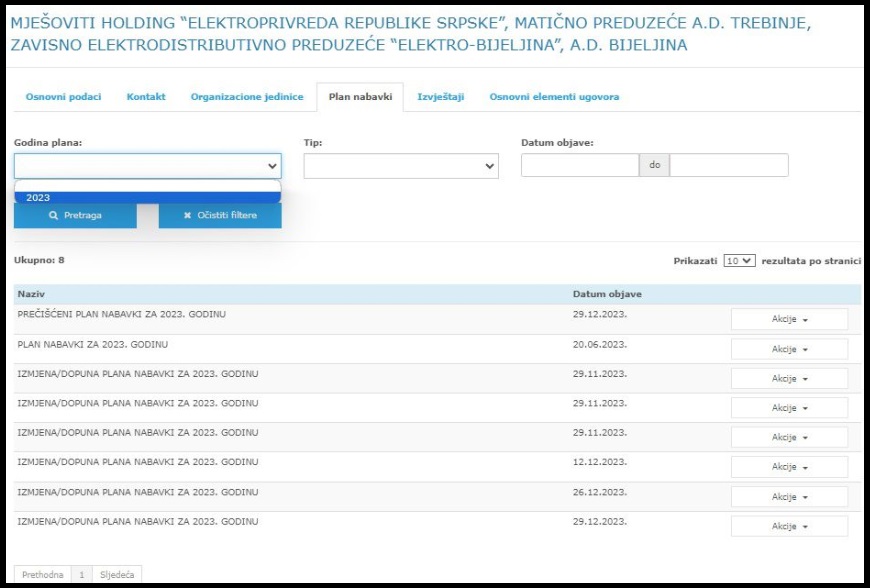Open the Osnovni elementi ugovora tab
This screenshot has height=588, width=870.
point(554,97)
